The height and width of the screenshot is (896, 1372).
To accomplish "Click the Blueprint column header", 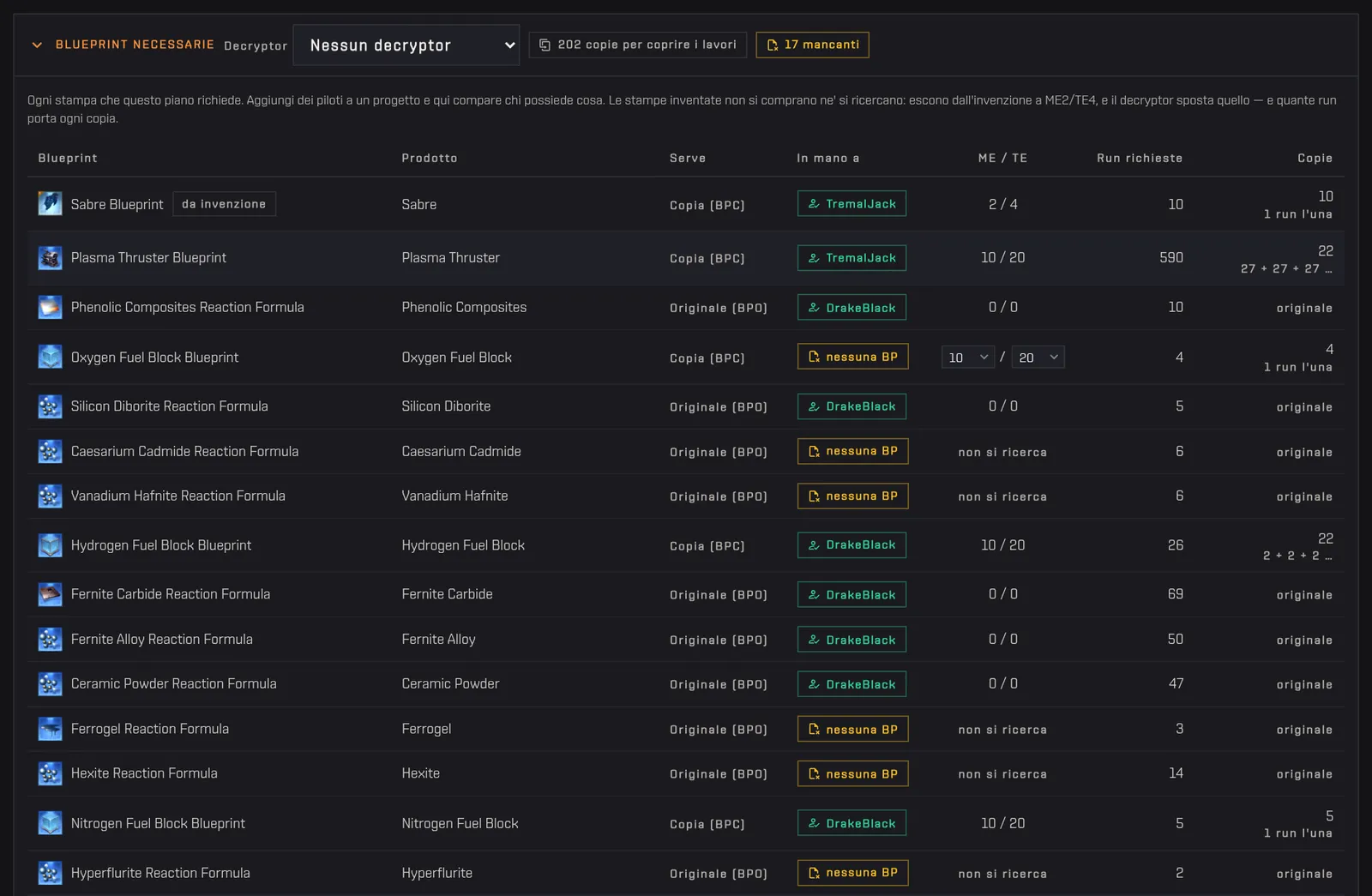I will [x=68, y=158].
